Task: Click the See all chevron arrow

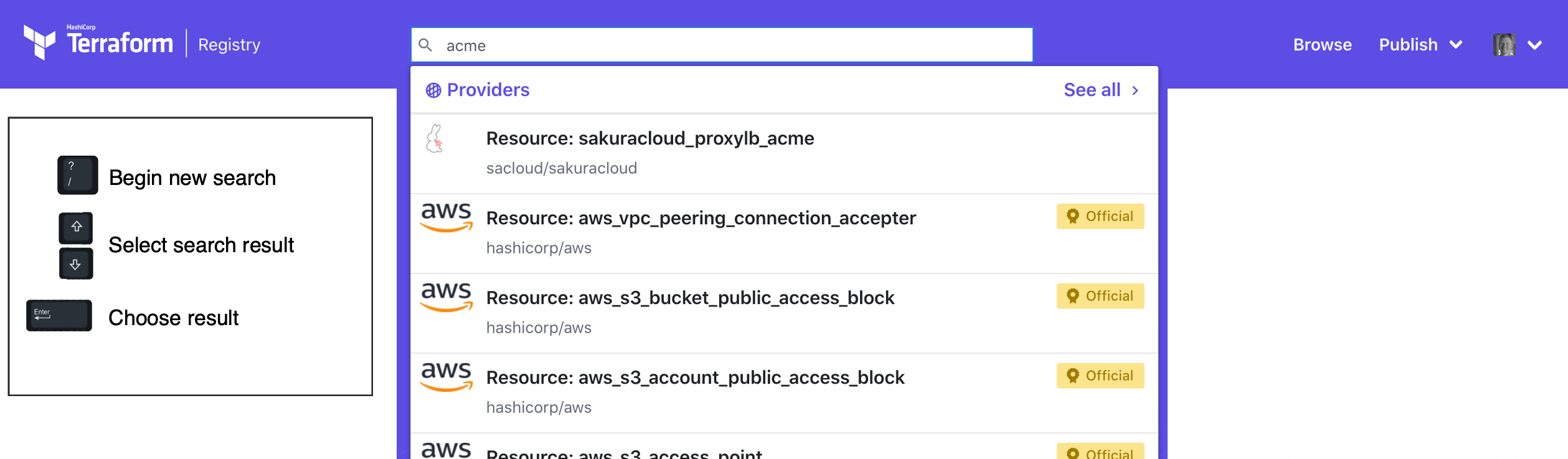Action: click(x=1135, y=90)
